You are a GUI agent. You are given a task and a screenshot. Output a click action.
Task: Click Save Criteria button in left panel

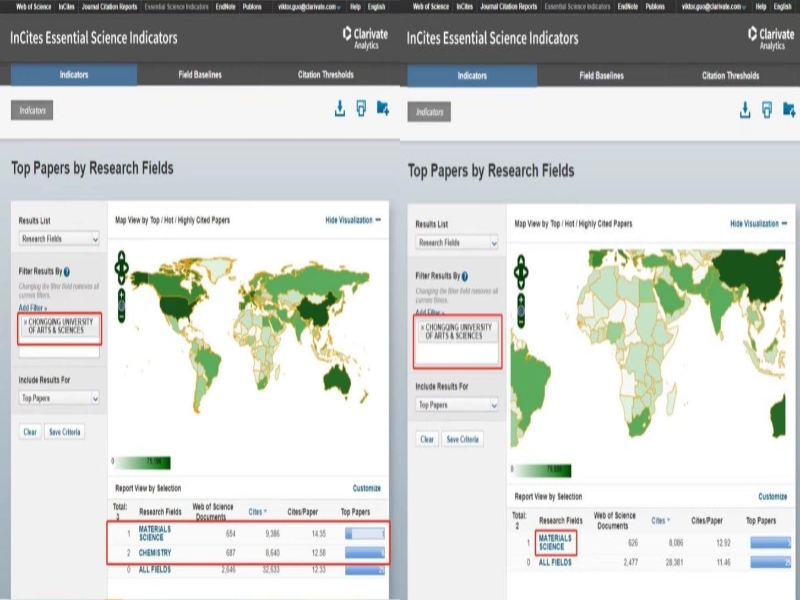pos(65,432)
